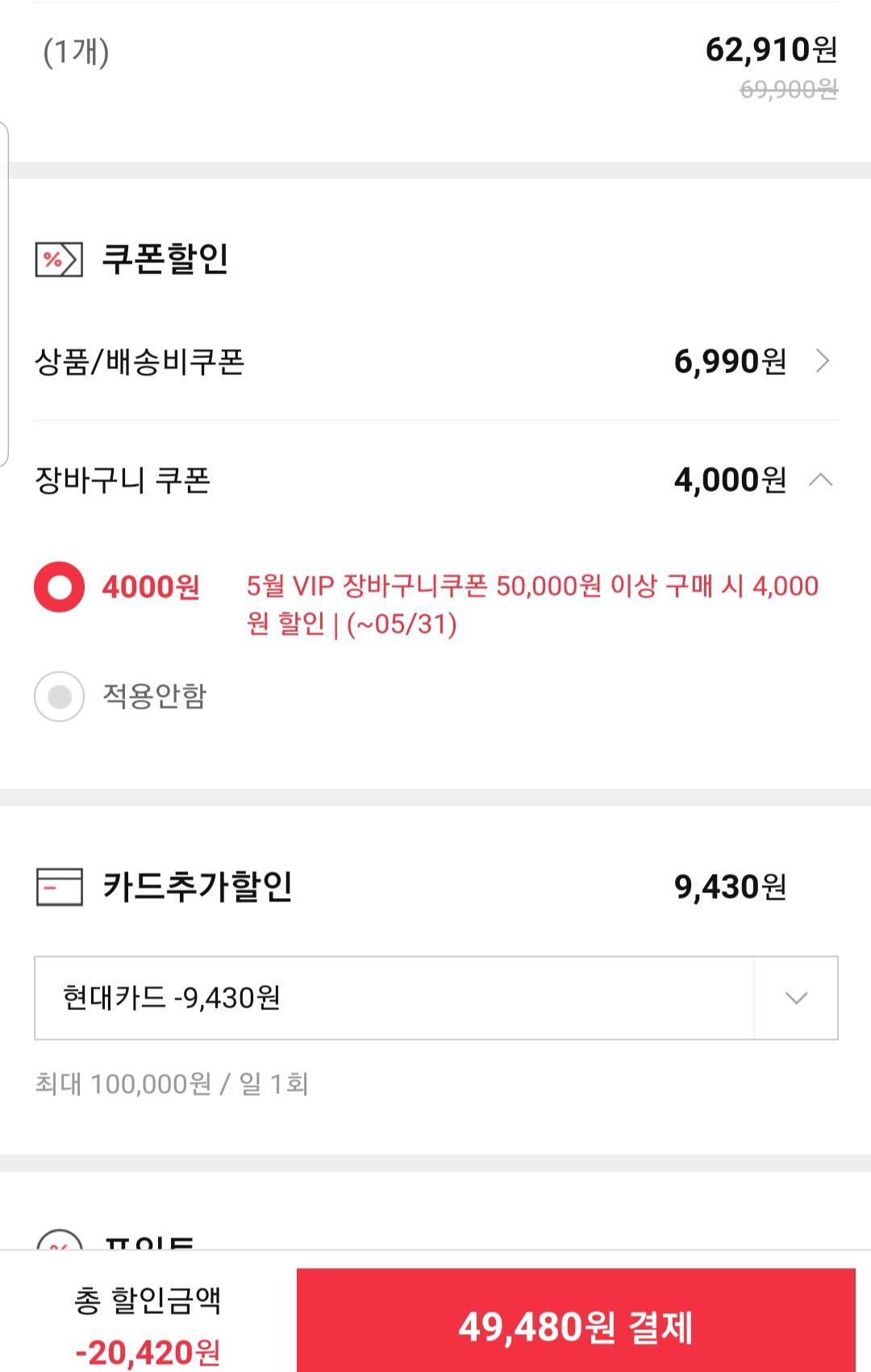Click the 카드추가할인 section heading
Viewport: 871px width, 1372px height.
(x=197, y=887)
